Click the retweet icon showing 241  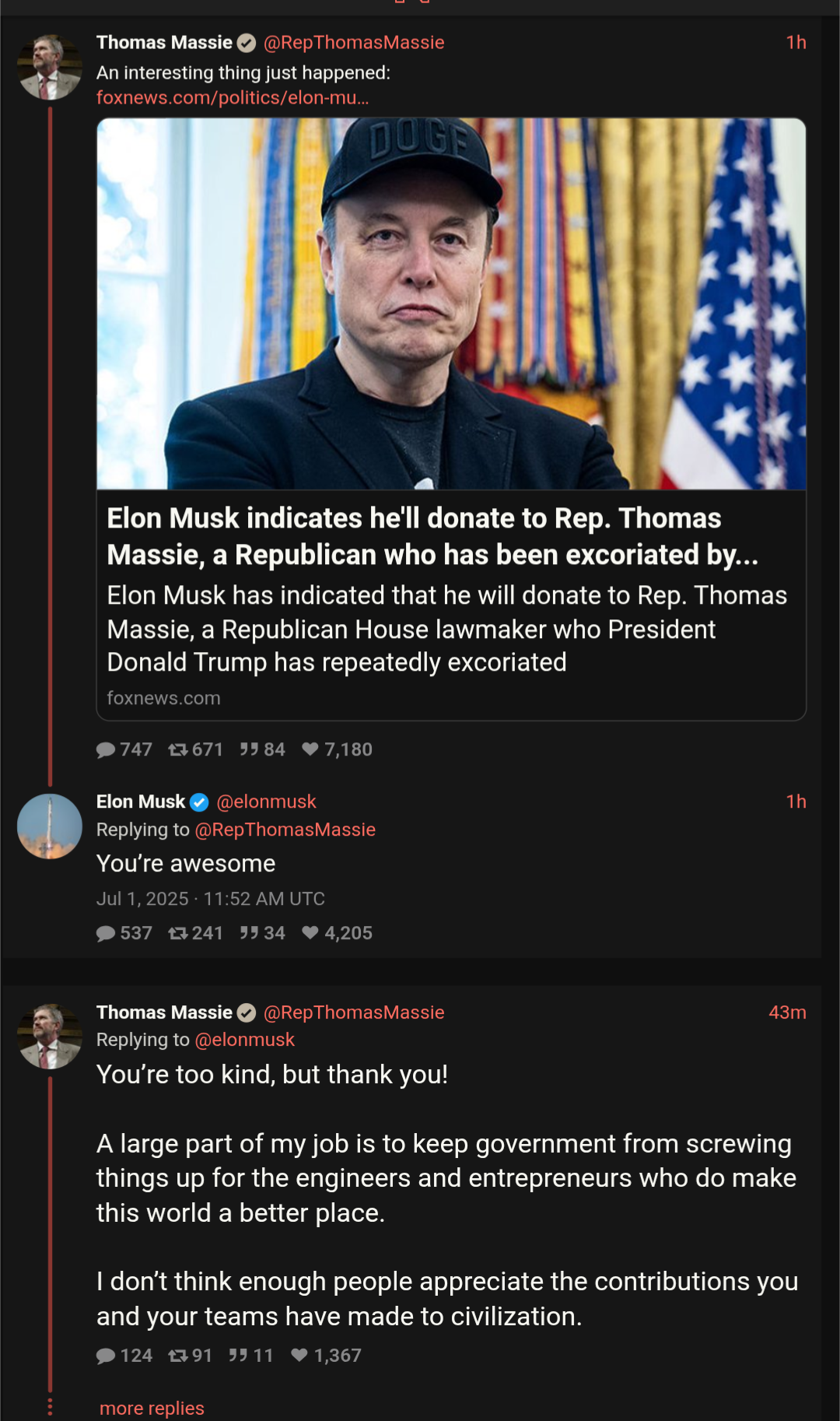178,933
